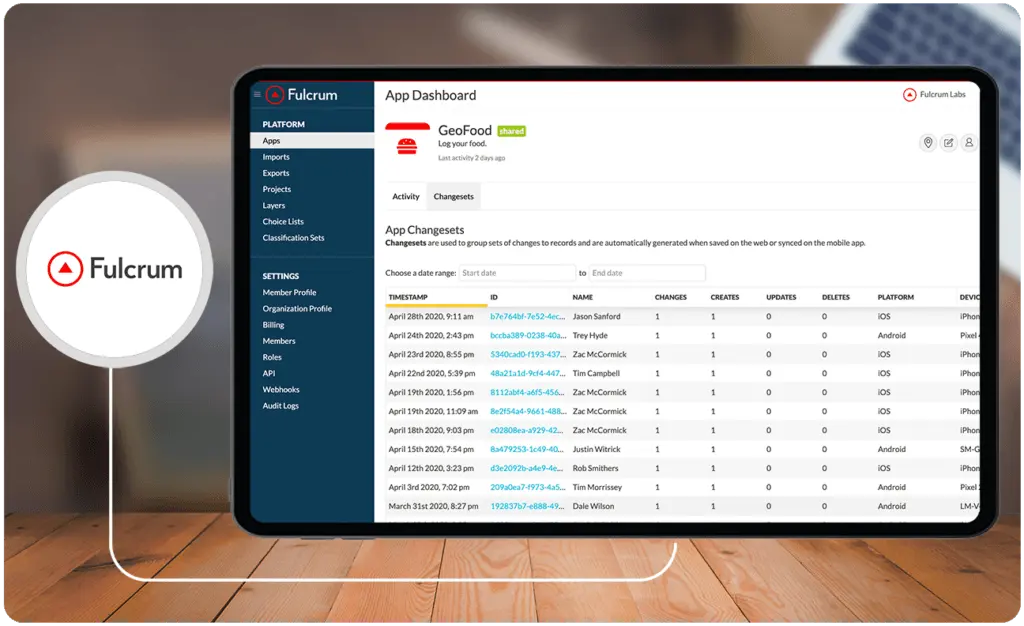
Task: Open Classification Sets in the sidebar
Action: pos(293,238)
